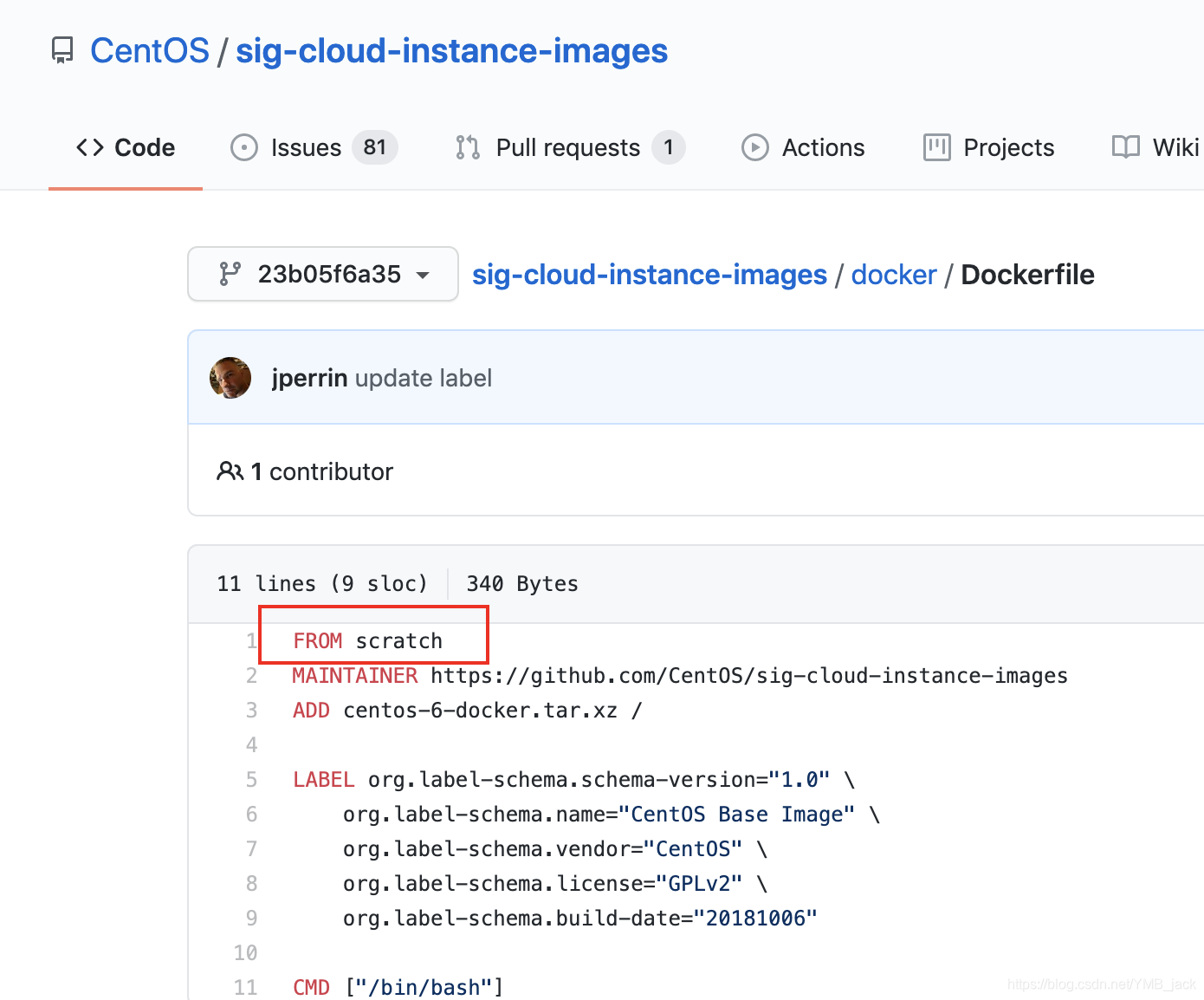This screenshot has height=1000, width=1204.
Task: Click the Wiki book icon
Action: coord(1126,147)
